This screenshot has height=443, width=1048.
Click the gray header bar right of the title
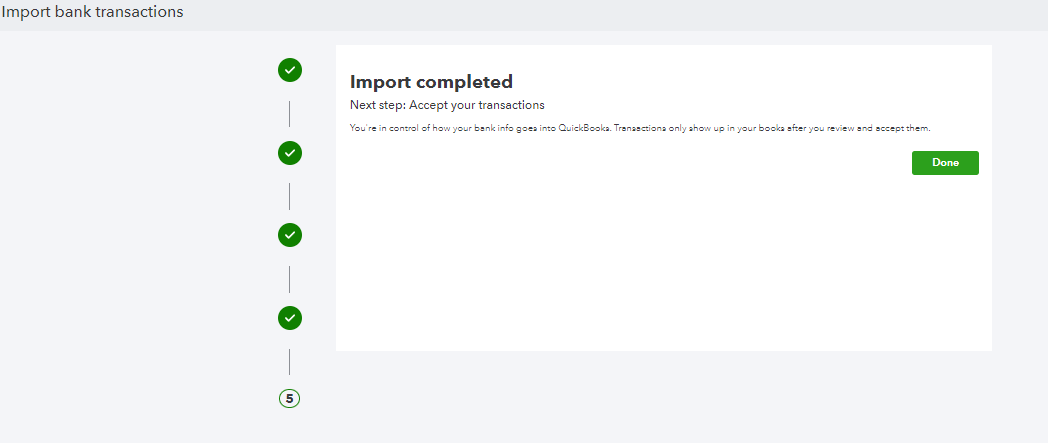tap(600, 14)
